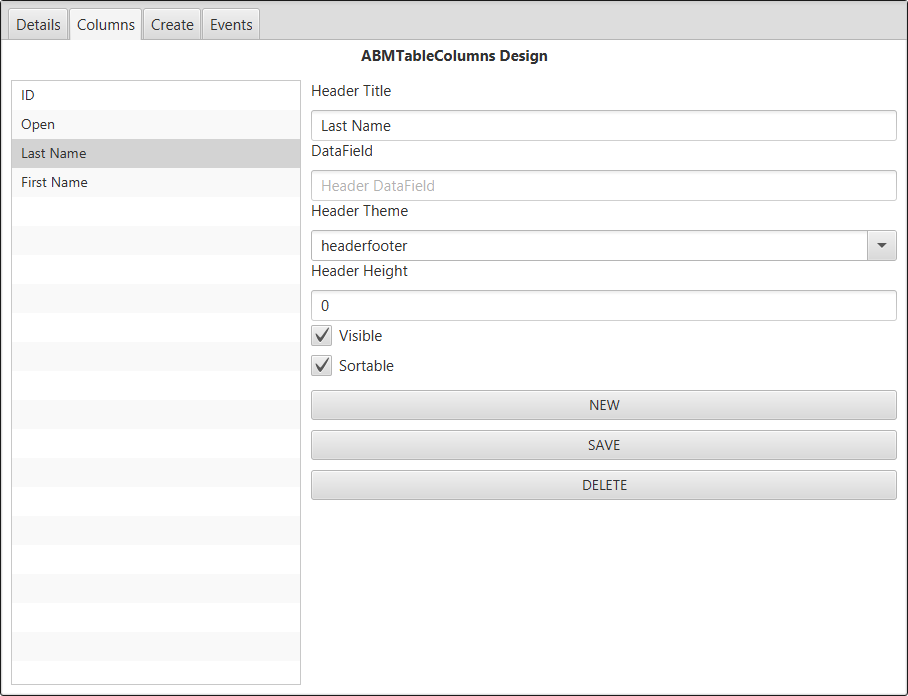Viewport: 908px width, 696px height.
Task: Select the ID column in list
Action: point(155,95)
